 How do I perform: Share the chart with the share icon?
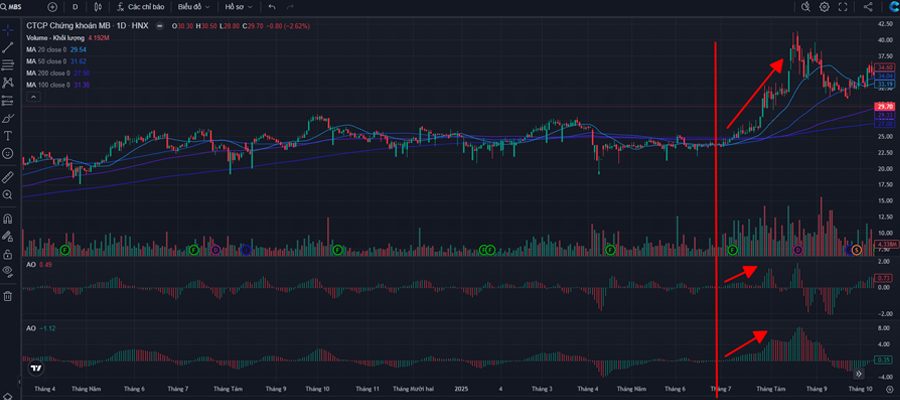[x=868, y=7]
